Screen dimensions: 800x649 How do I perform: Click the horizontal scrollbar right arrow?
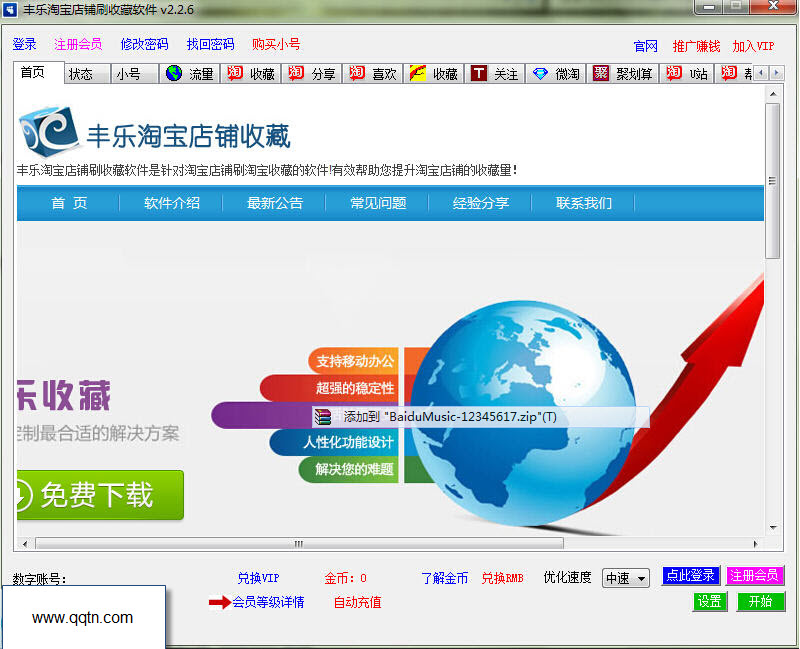pyautogui.click(x=756, y=544)
